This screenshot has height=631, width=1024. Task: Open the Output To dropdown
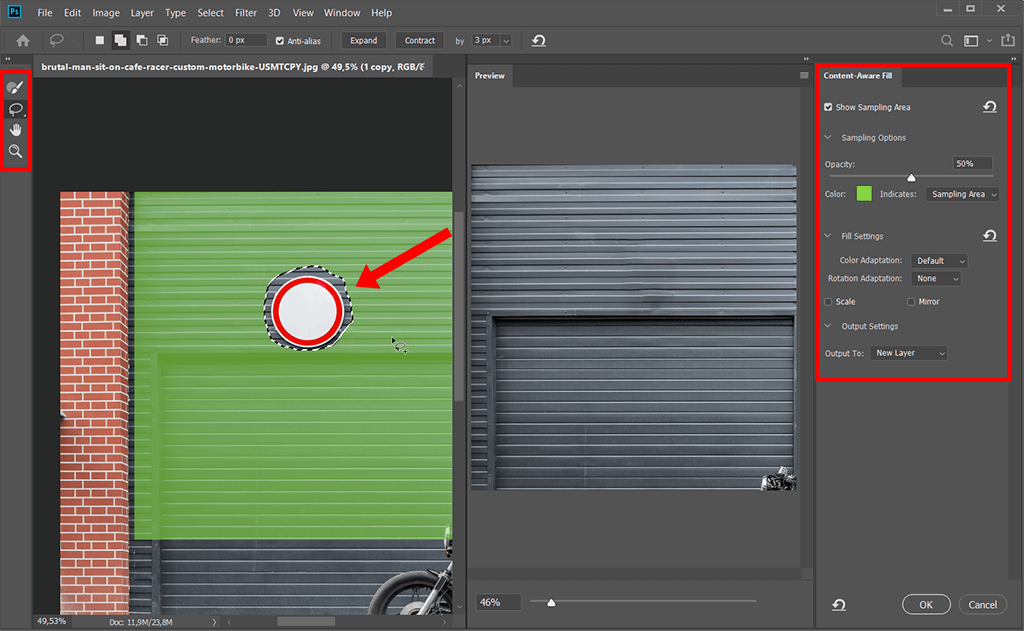coord(908,353)
